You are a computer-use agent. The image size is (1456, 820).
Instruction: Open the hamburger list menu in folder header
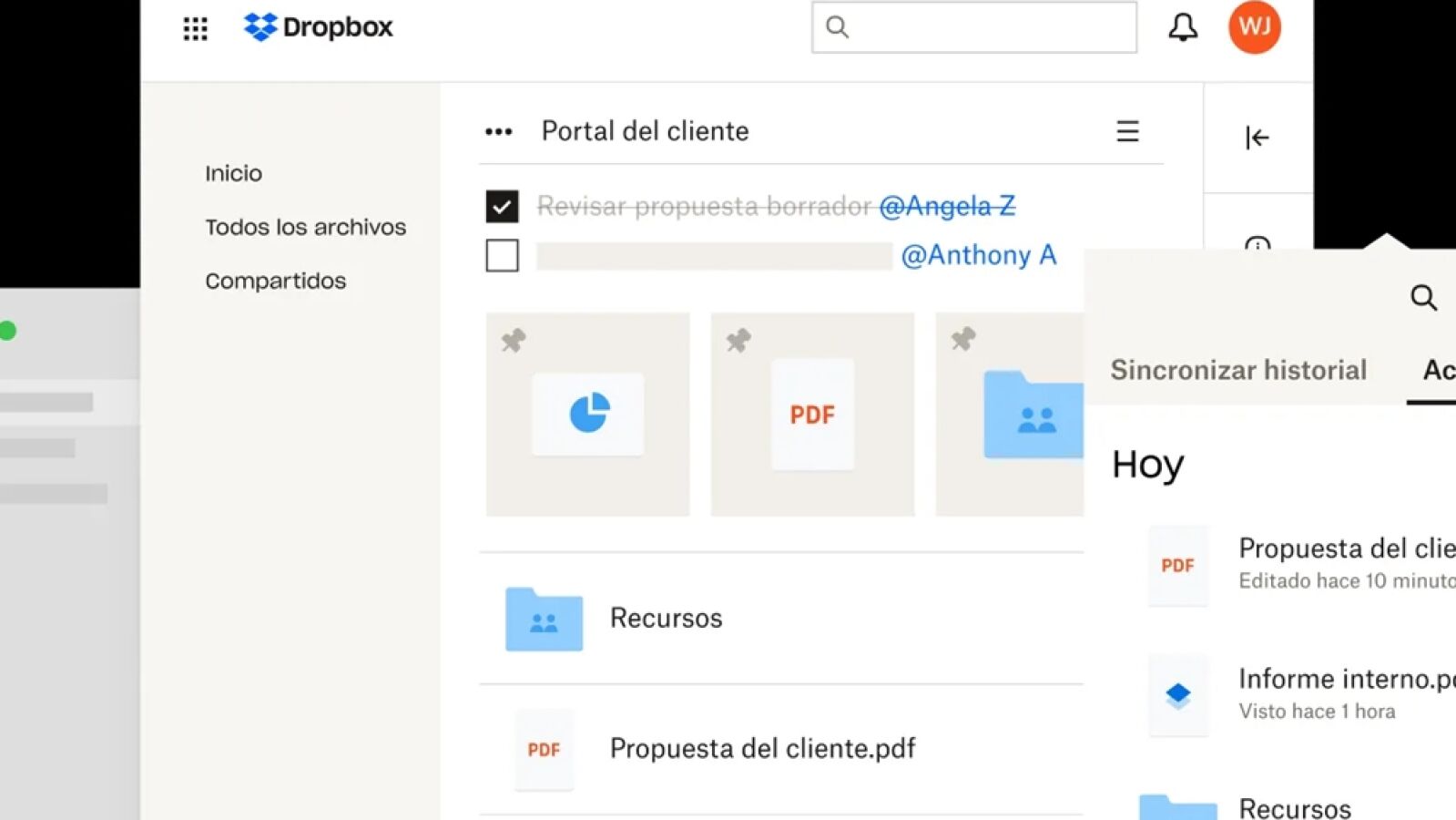(x=1127, y=132)
